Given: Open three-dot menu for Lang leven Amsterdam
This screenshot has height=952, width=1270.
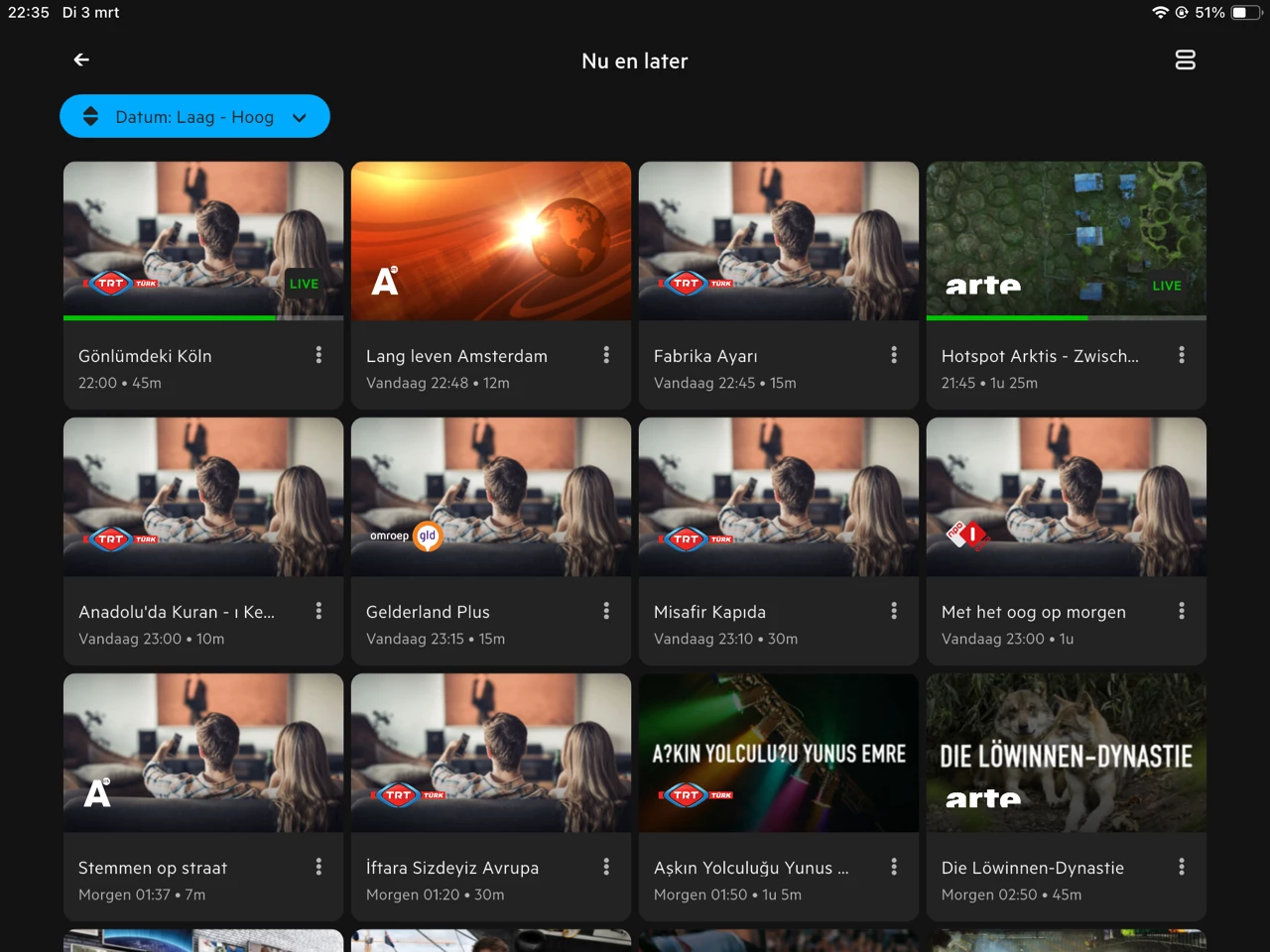Looking at the screenshot, I should 606,355.
